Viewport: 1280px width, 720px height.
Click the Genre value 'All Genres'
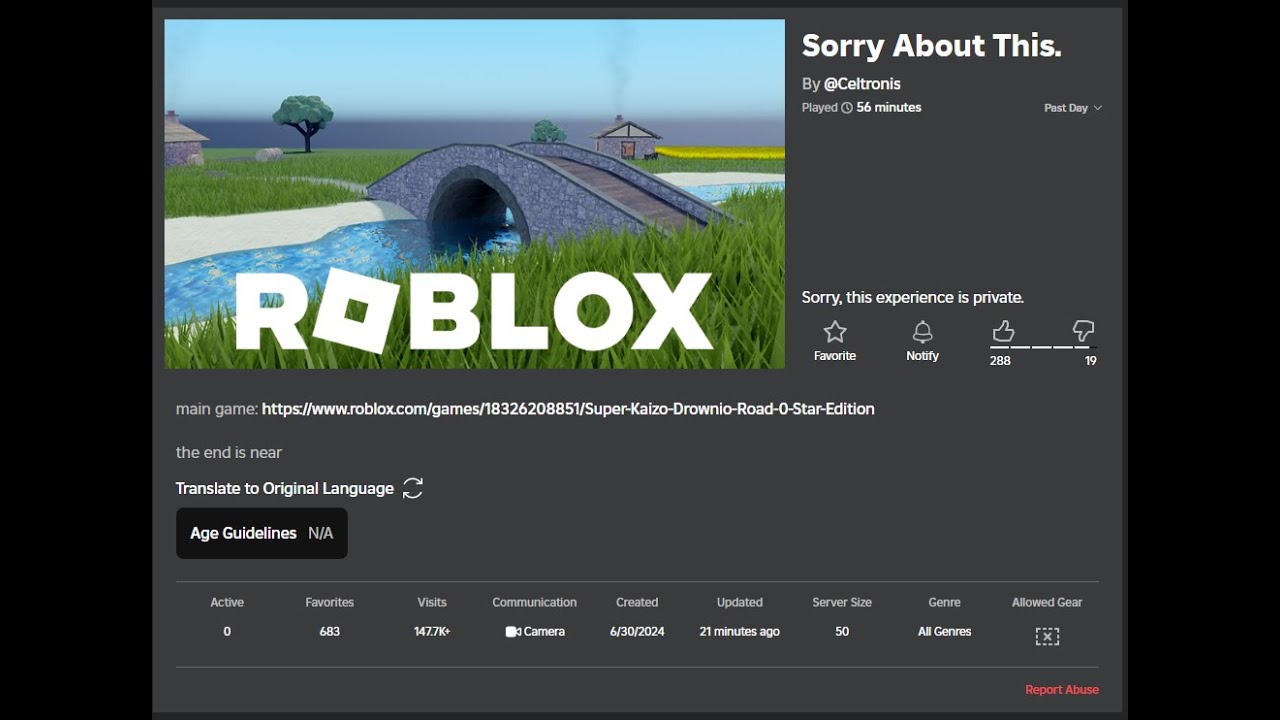pos(945,632)
